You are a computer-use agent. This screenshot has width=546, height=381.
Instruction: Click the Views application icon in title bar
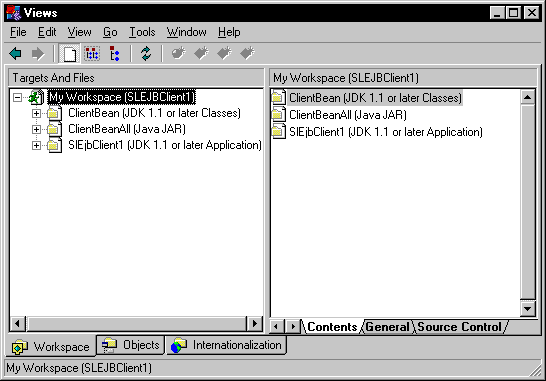[14, 13]
